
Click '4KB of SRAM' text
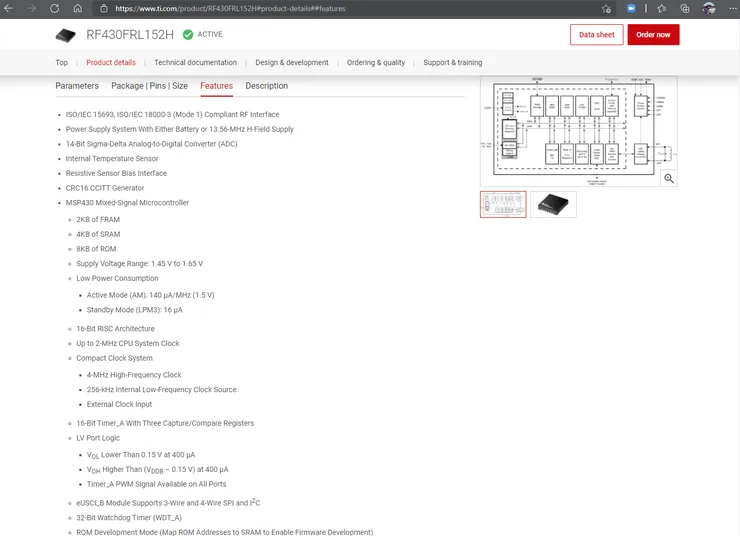click(x=98, y=234)
